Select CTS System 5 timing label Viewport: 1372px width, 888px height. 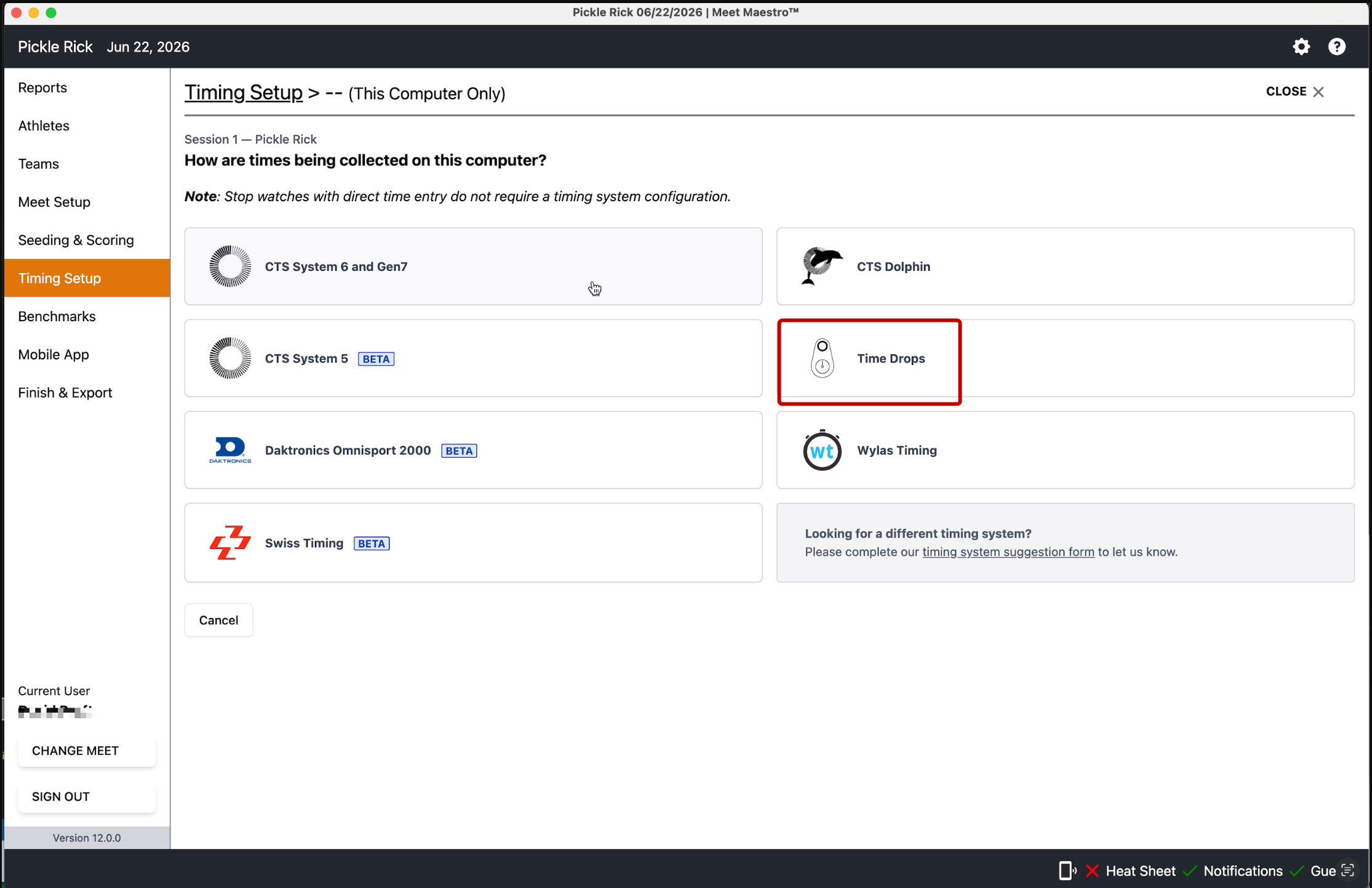[306, 359]
